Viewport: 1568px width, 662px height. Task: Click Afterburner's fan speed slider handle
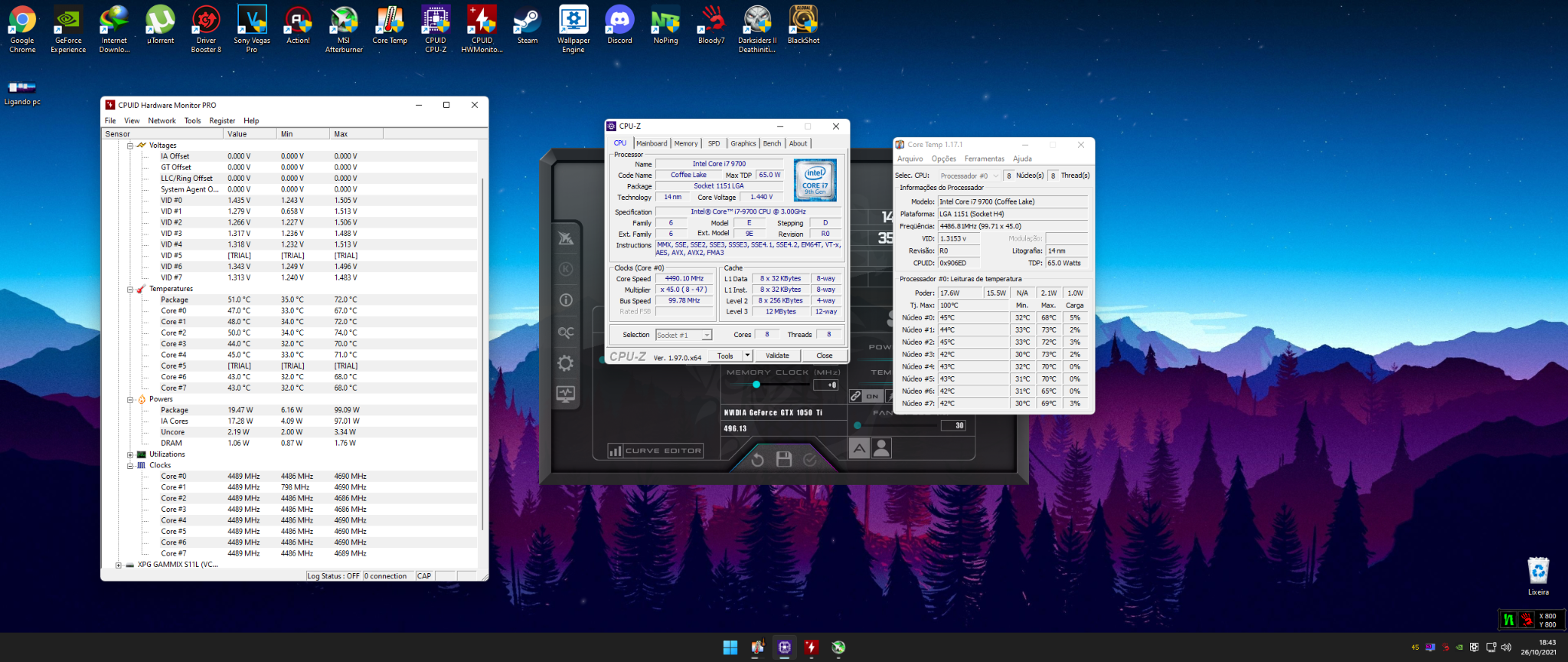(x=857, y=425)
